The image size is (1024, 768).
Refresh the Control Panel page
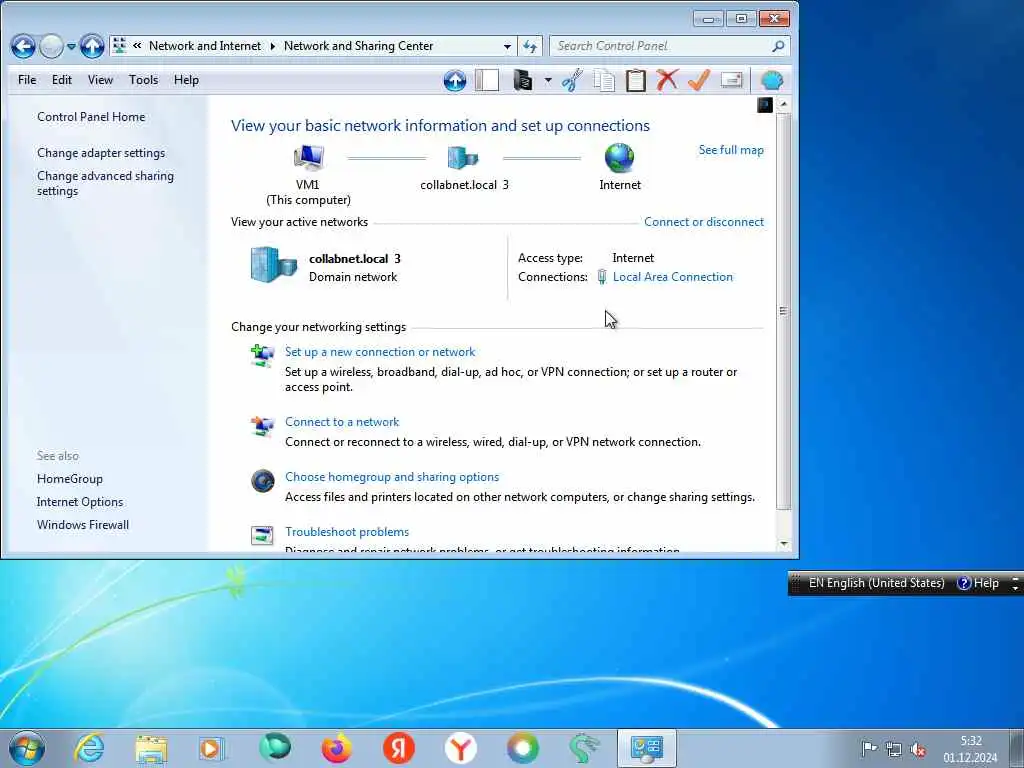pos(530,46)
